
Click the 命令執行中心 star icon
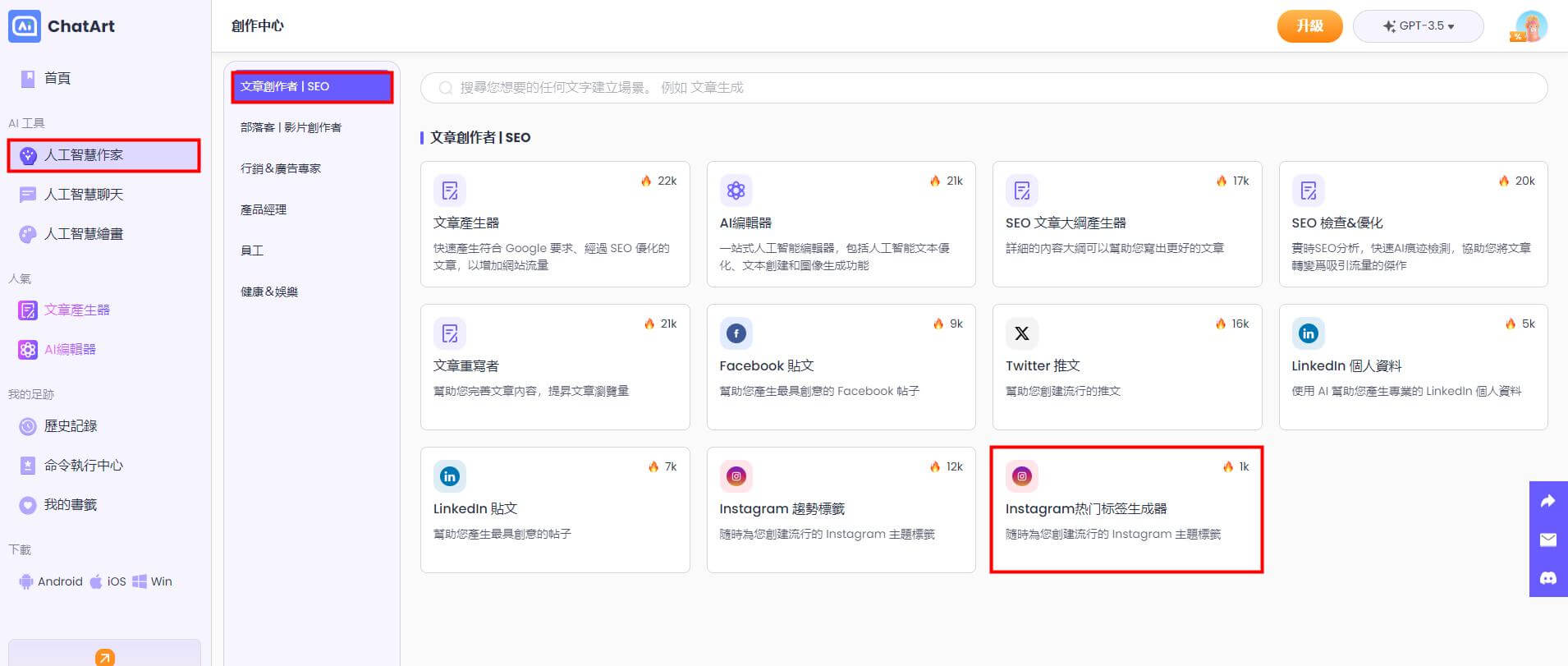tap(28, 466)
